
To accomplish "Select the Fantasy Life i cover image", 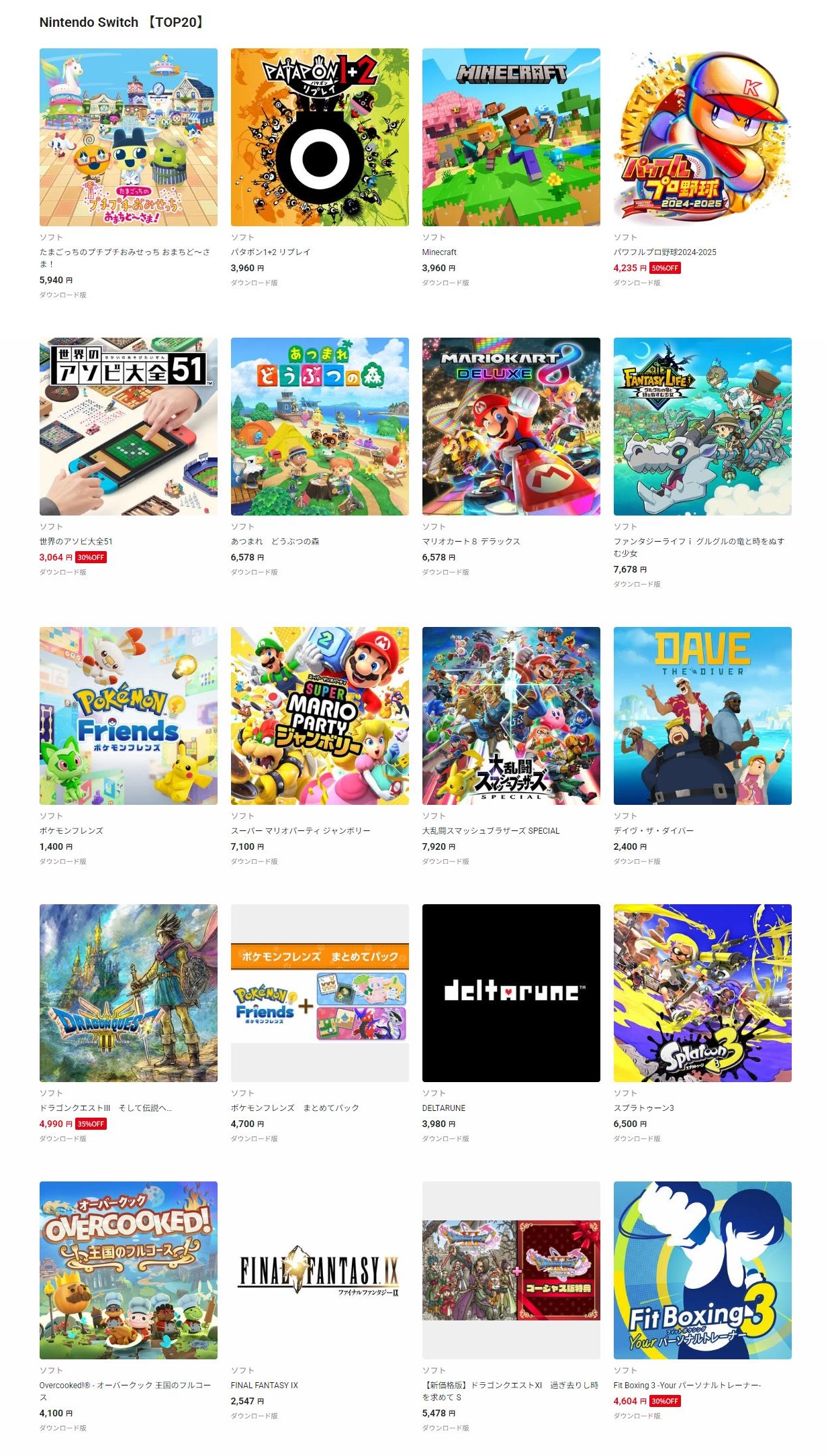I will click(x=702, y=426).
